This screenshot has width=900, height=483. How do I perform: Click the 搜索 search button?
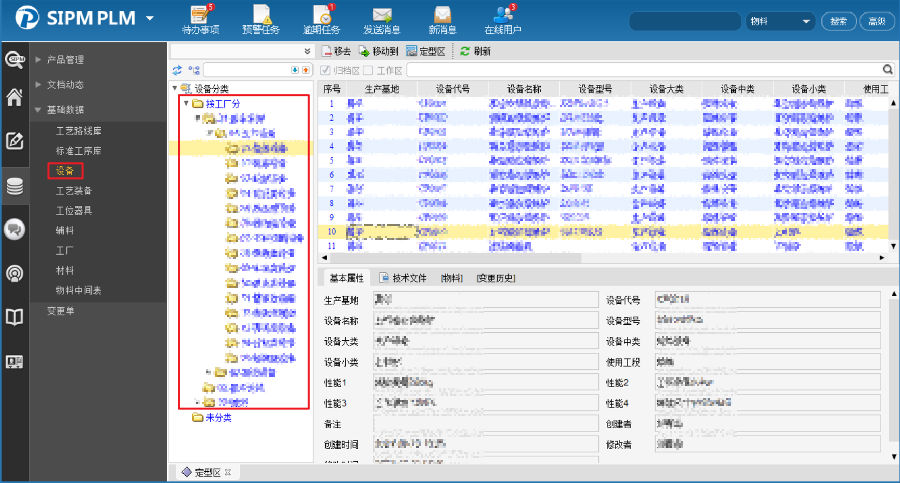pyautogui.click(x=839, y=21)
